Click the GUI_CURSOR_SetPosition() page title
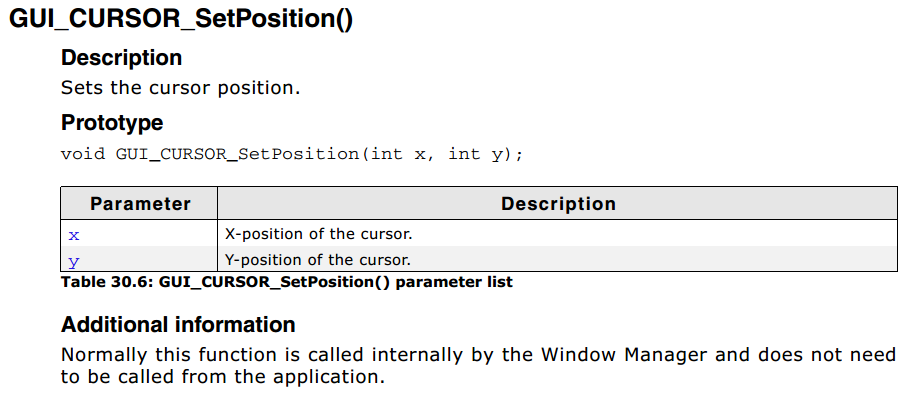 point(181,19)
